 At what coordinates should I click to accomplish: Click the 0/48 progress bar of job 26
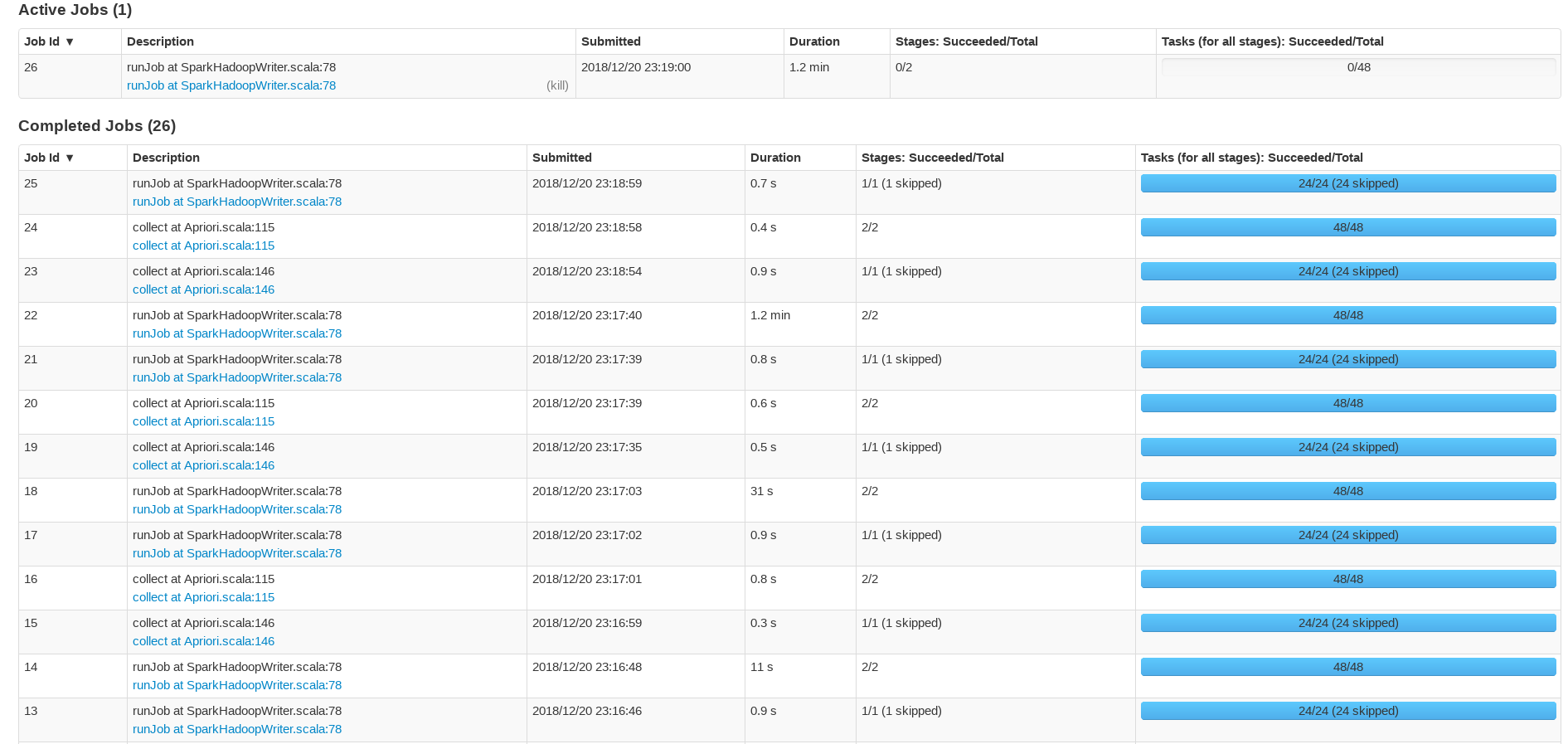pyautogui.click(x=1358, y=67)
